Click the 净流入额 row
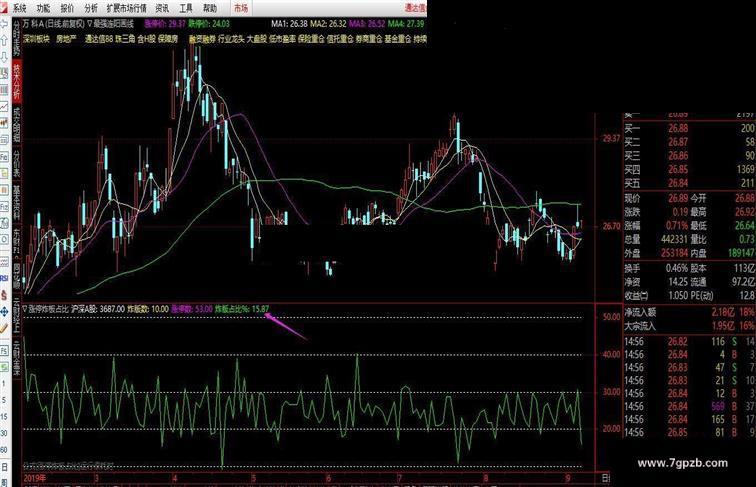This screenshot has height=487, width=756. coord(690,312)
